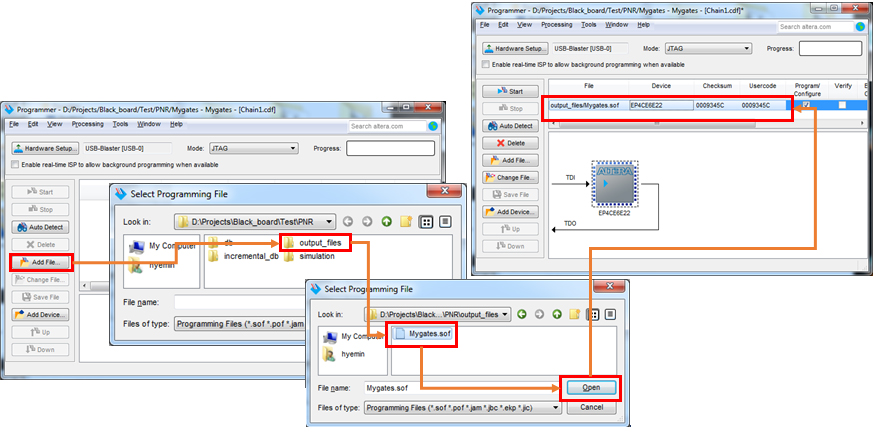Open the Window menu in the right Programmer window
This screenshot has height=433, width=875.
pos(617,25)
